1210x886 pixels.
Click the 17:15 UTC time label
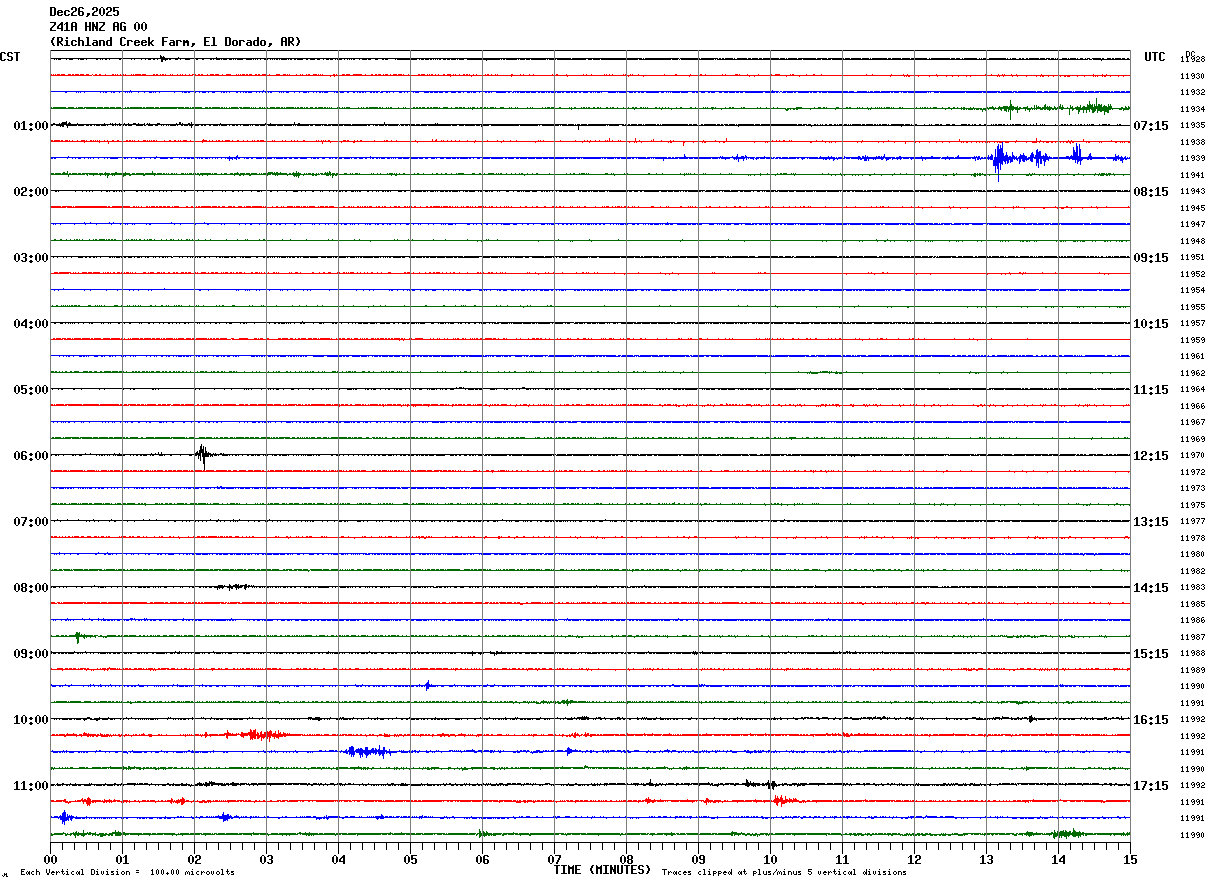click(x=1151, y=786)
